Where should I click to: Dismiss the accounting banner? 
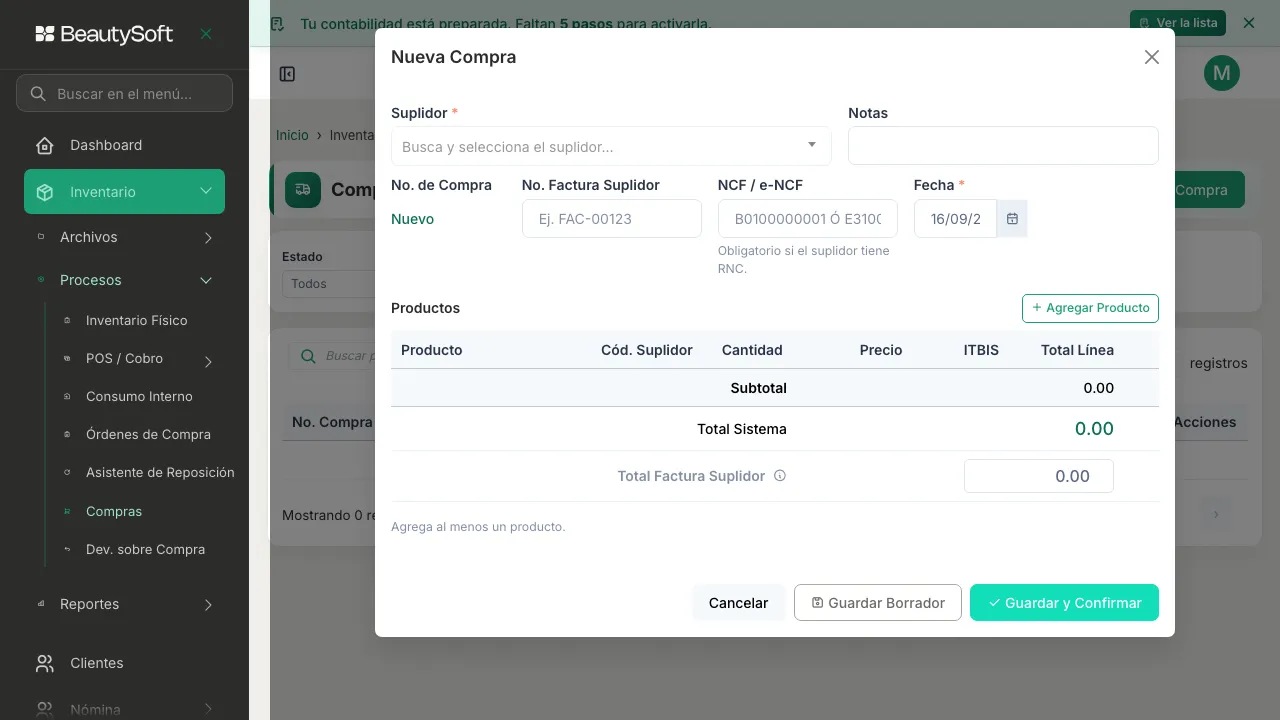(1248, 23)
